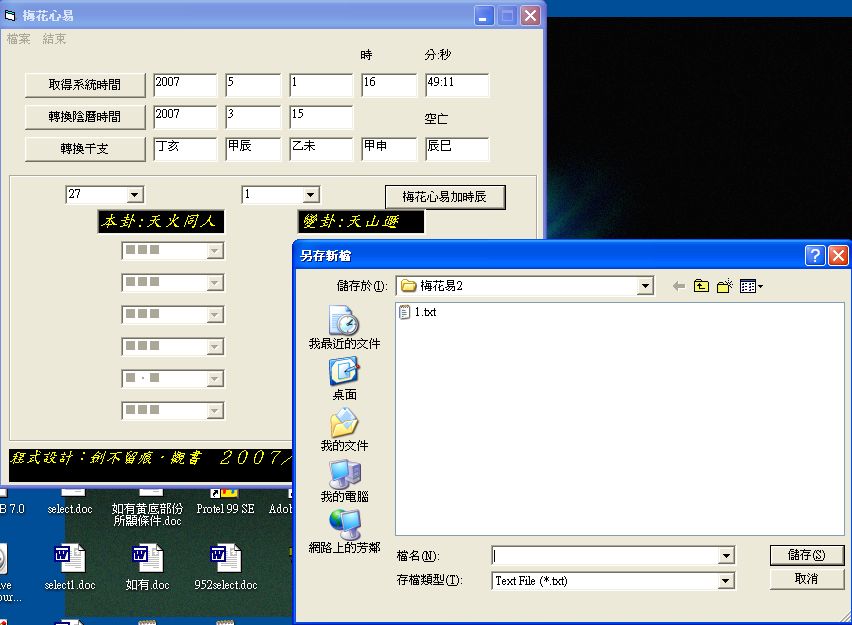852x625 pixels.
Task: Select the 1.txt file
Action: [x=425, y=313]
